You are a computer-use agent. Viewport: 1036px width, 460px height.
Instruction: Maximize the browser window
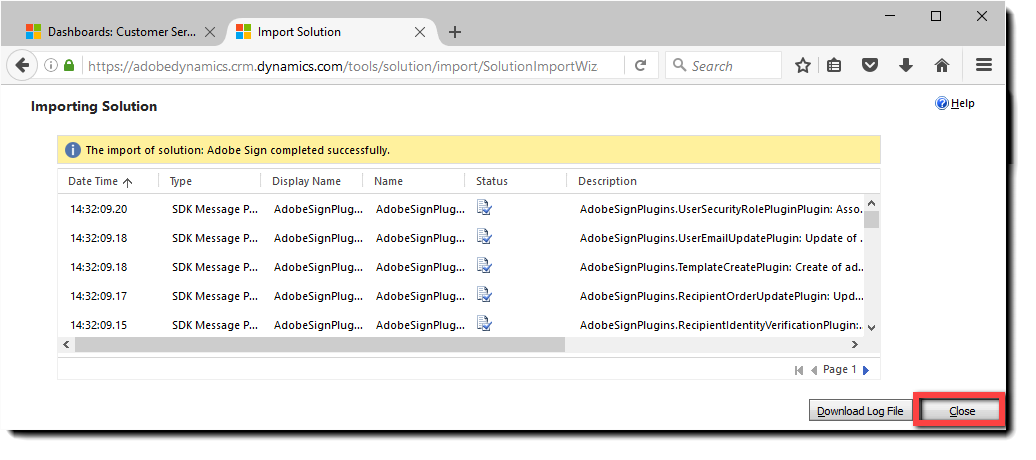coord(936,17)
